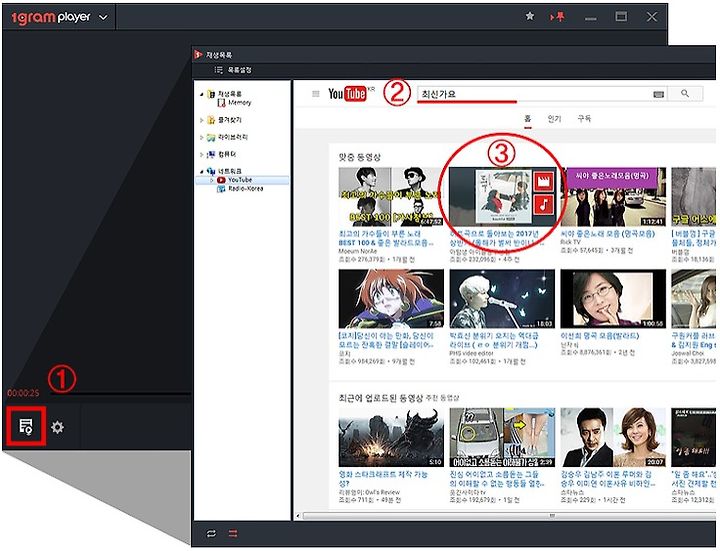Open the StarCraft monster thumbnail
The height and width of the screenshot is (551, 720).
pyautogui.click(x=391, y=437)
